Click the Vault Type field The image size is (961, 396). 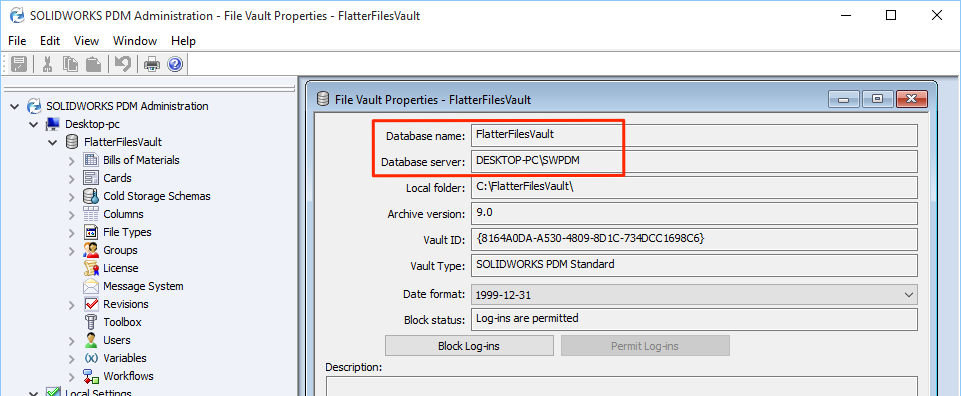pos(694,265)
